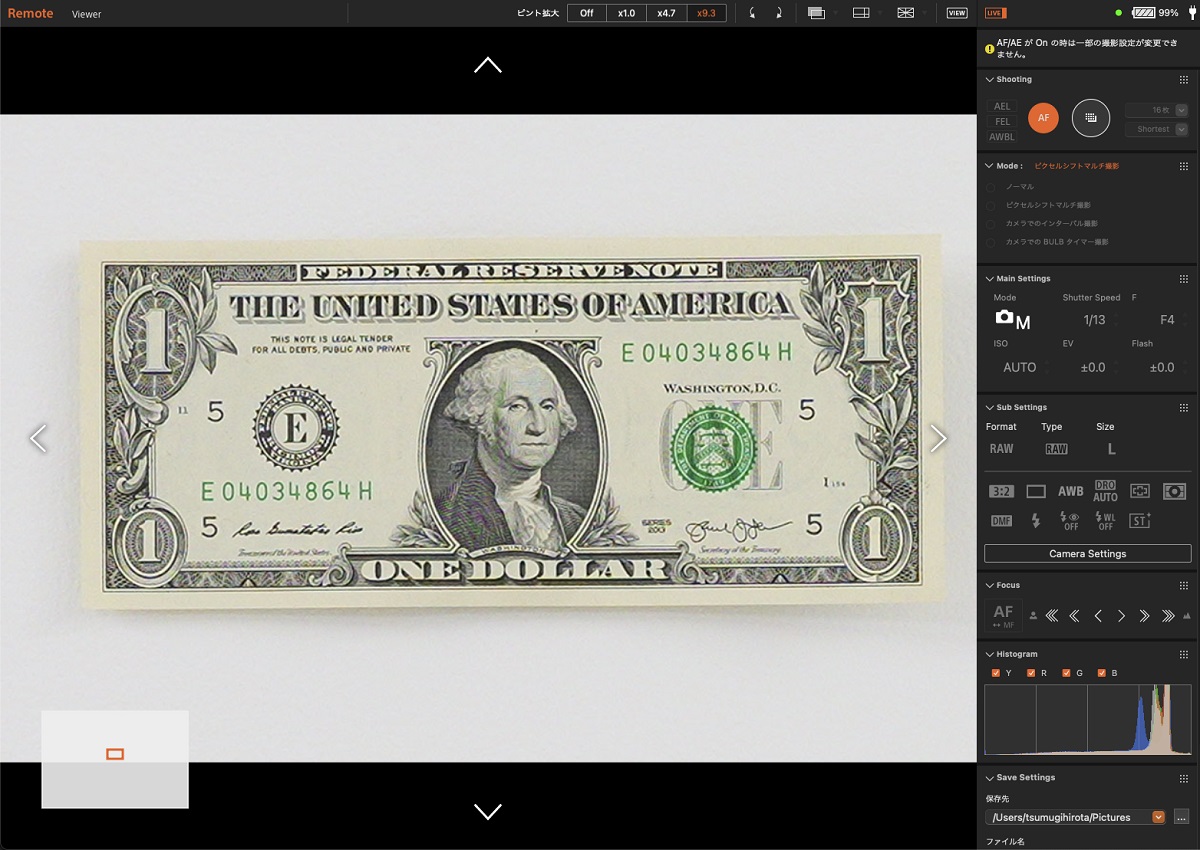Step focus nearer with single left arrow
Viewport: 1200px width, 850px height.
[1098, 616]
